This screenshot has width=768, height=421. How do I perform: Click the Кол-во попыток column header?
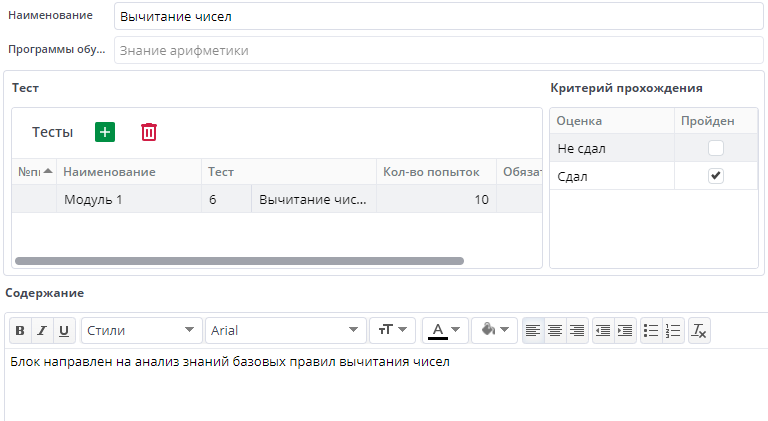tap(436, 172)
